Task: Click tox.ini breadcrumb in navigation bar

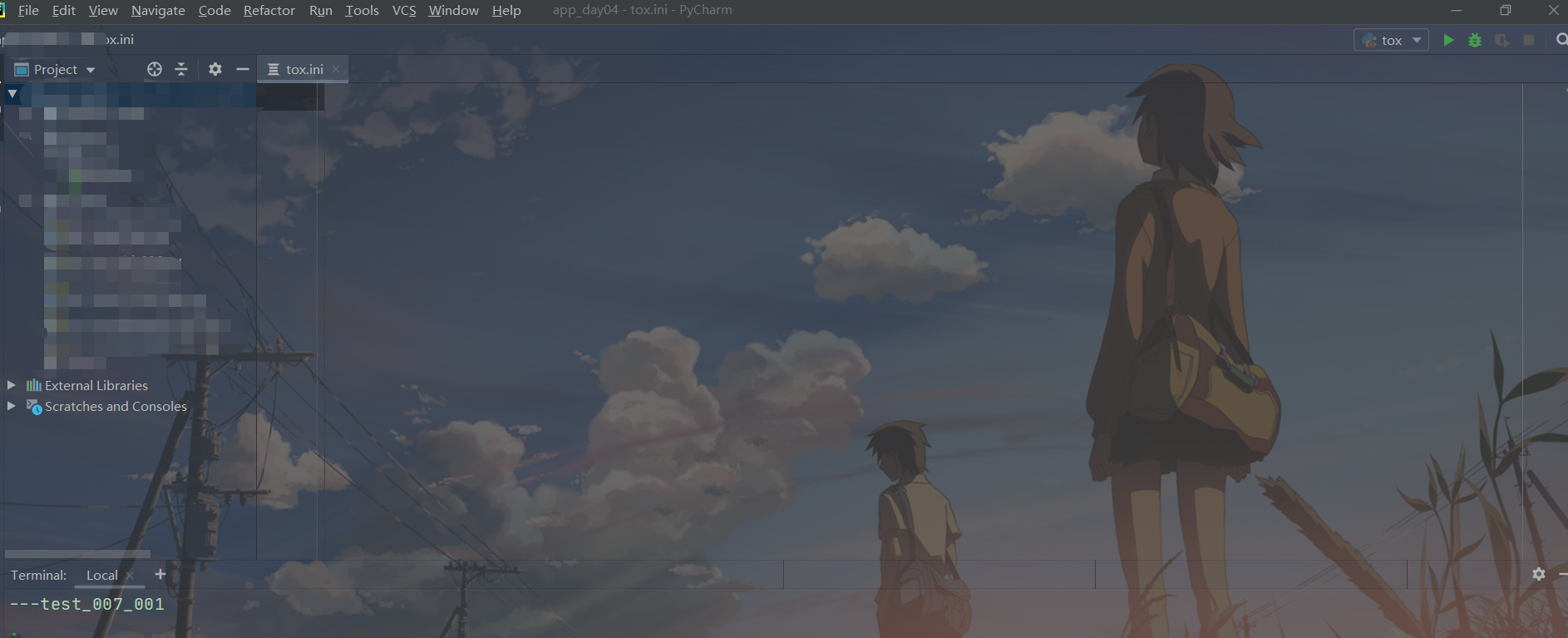Action: [120, 39]
